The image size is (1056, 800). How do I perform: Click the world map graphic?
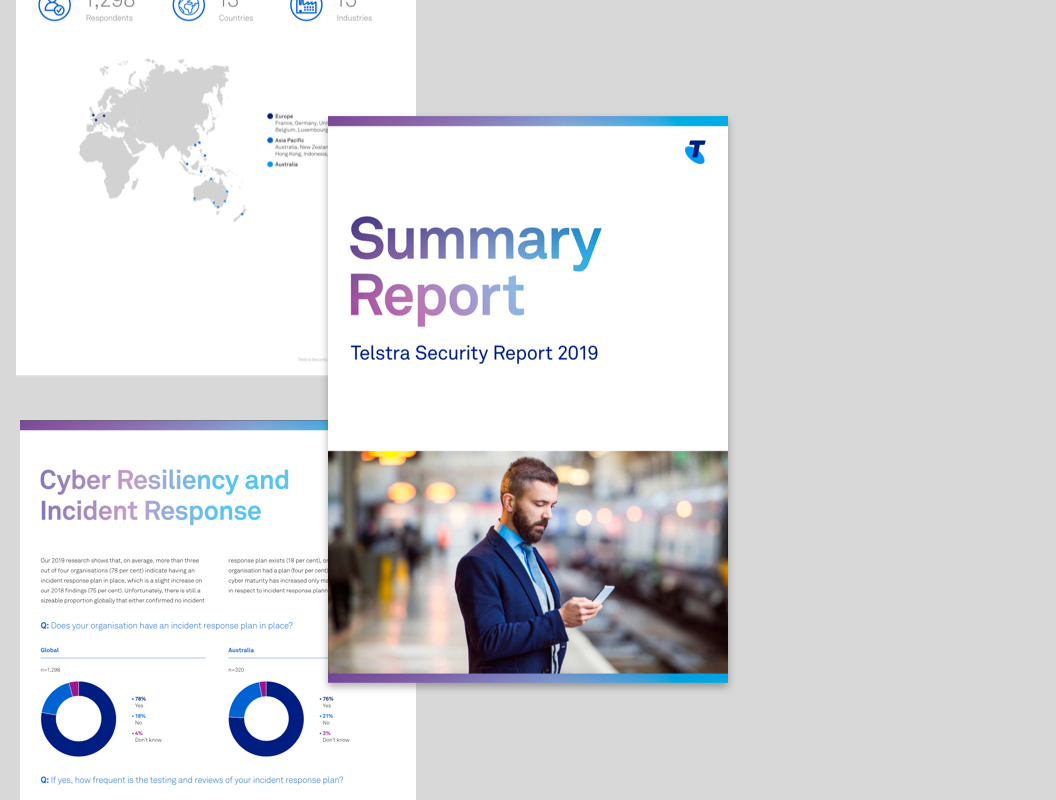pos(160,135)
